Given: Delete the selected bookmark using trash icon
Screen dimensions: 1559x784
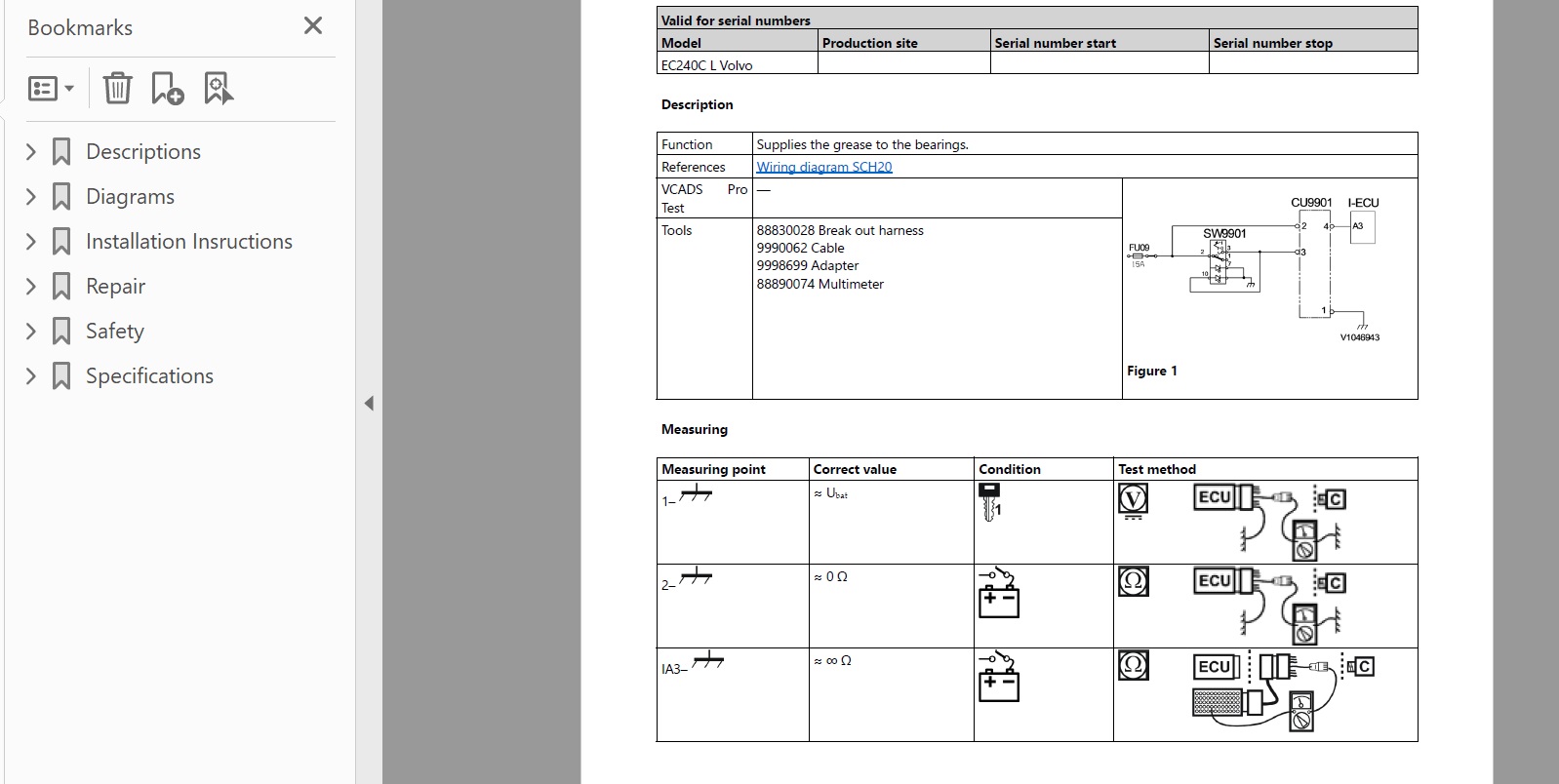Looking at the screenshot, I should (117, 89).
